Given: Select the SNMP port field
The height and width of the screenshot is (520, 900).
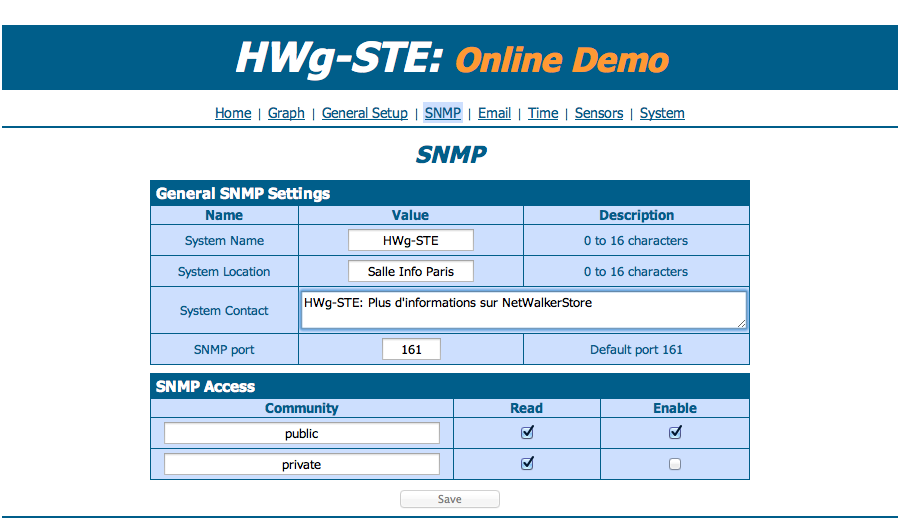Looking at the screenshot, I should point(412,350).
